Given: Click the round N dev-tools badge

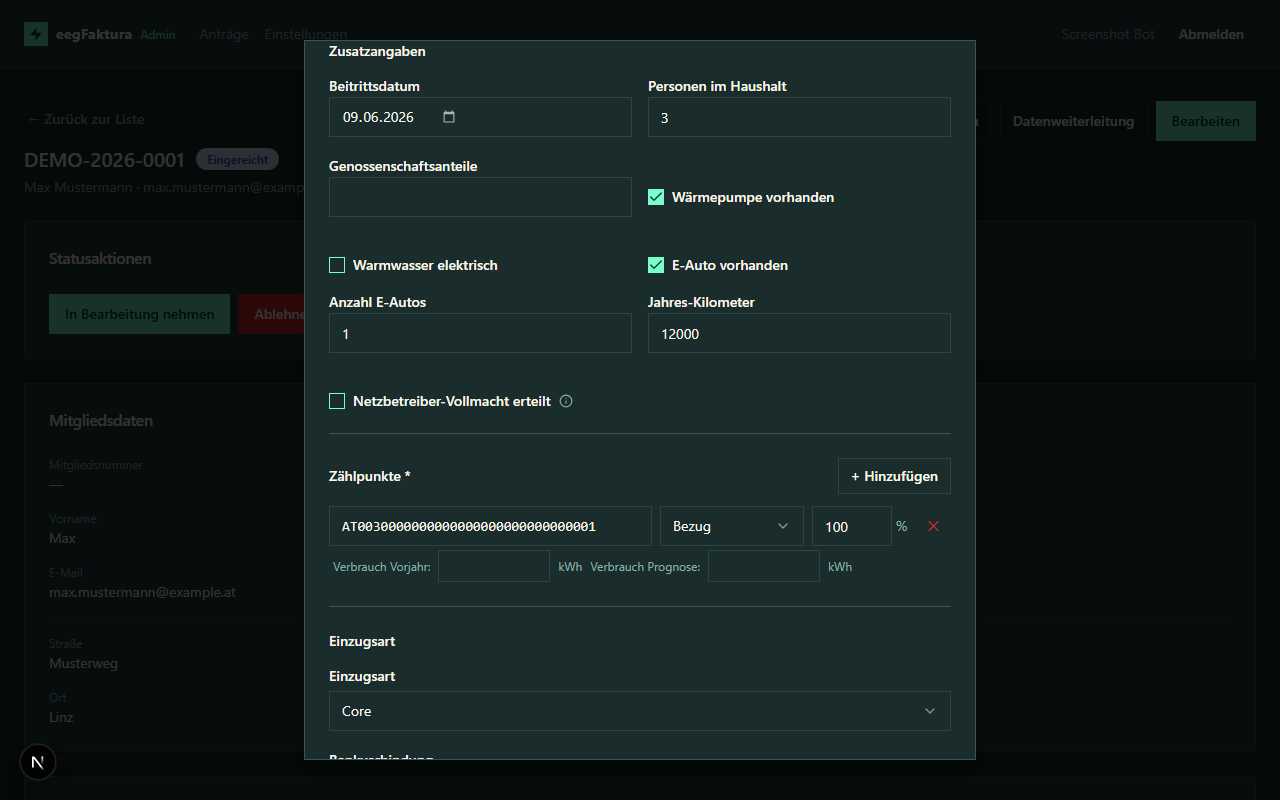Looking at the screenshot, I should point(38,762).
